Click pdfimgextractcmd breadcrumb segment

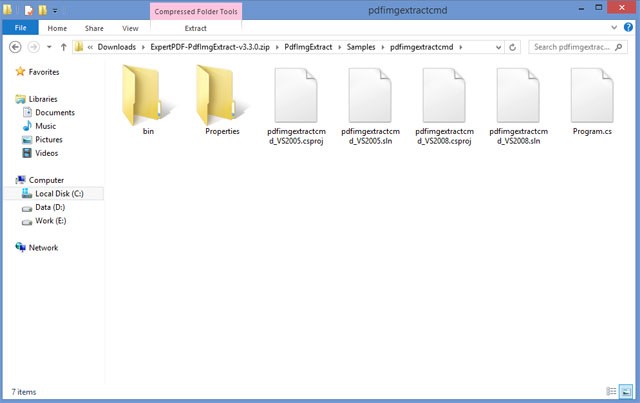[x=421, y=47]
